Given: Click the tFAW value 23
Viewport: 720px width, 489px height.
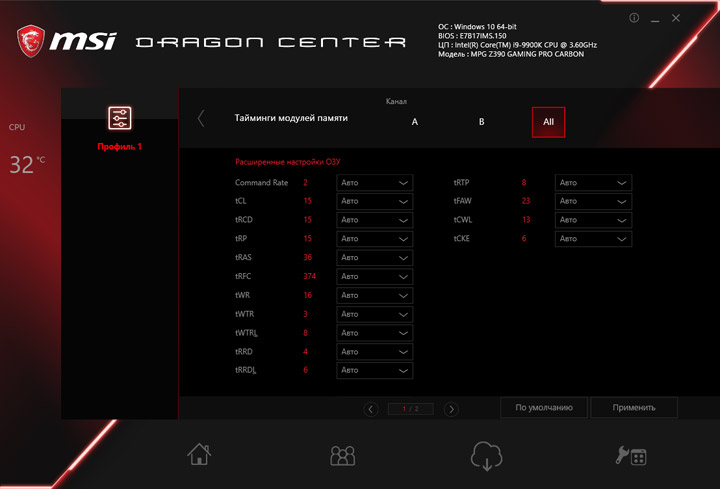Looking at the screenshot, I should click(x=526, y=201).
